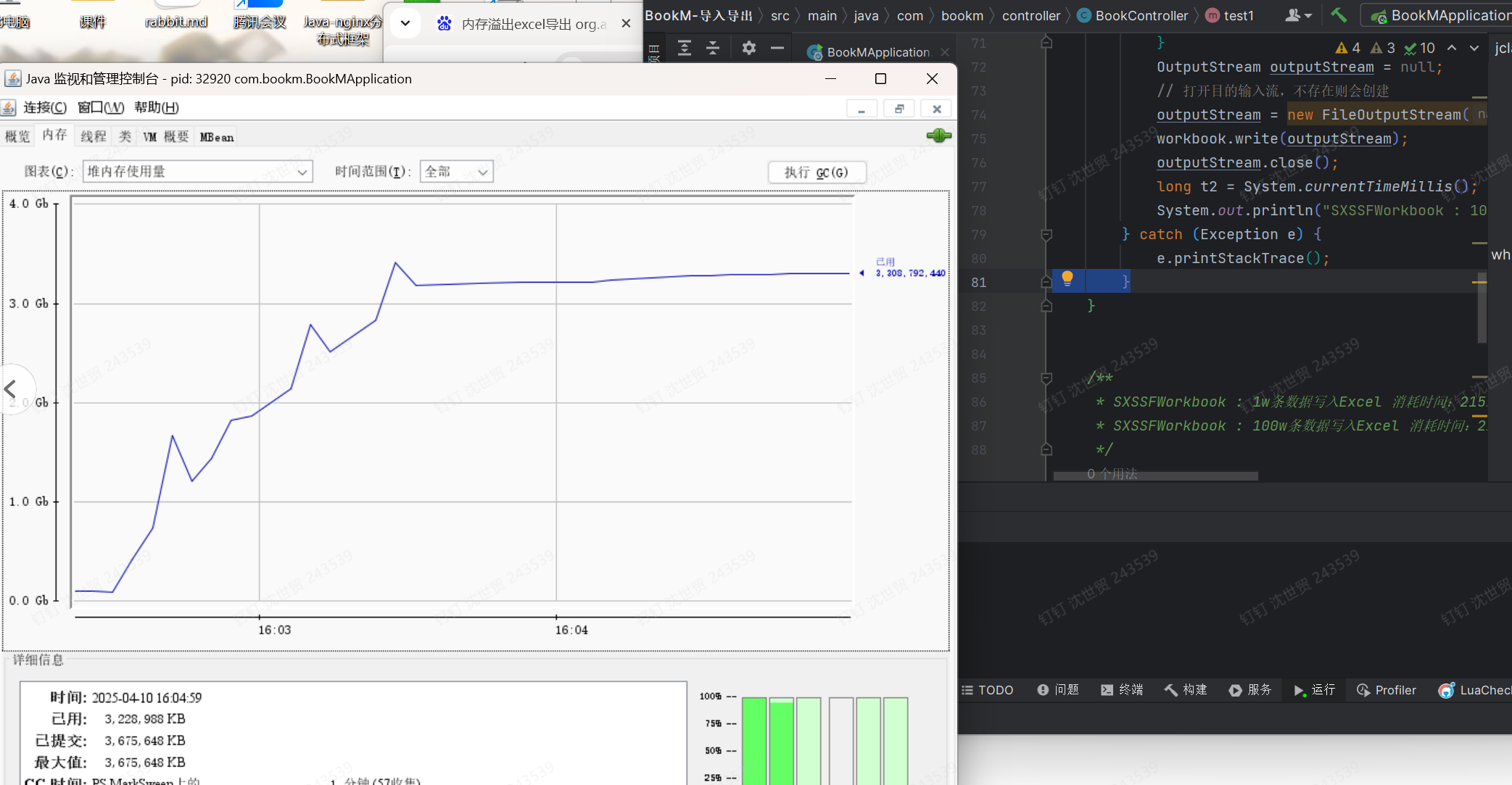1512x785 pixels.
Task: Switch to the 线程 threads tab
Action: click(93, 136)
